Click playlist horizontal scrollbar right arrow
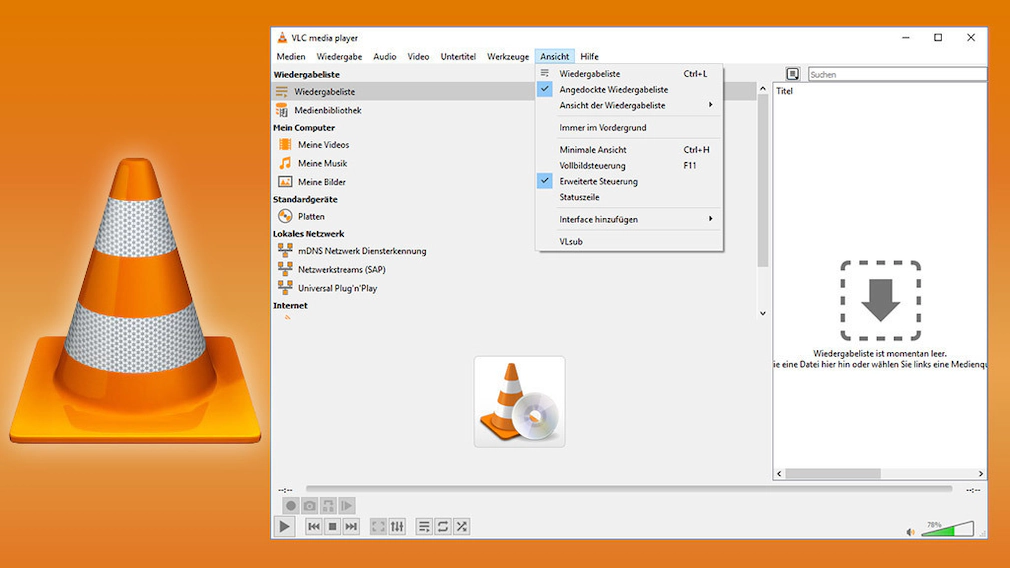Image resolution: width=1010 pixels, height=568 pixels. 981,473
